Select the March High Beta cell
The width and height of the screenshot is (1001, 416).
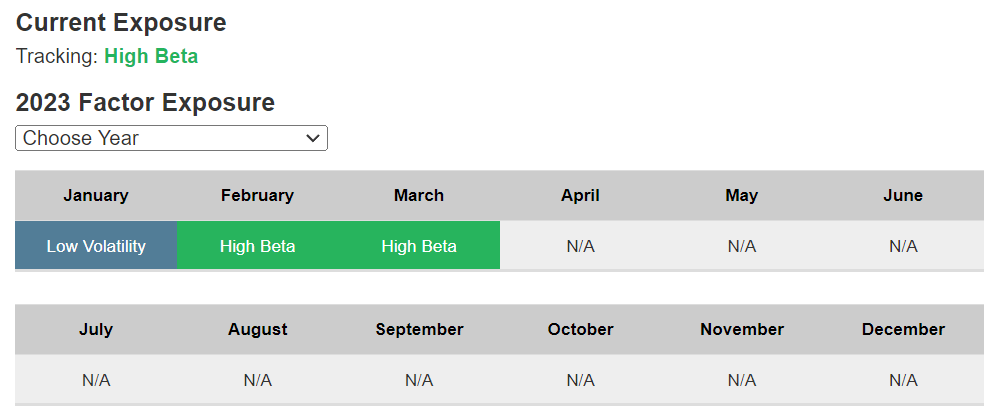[419, 246]
